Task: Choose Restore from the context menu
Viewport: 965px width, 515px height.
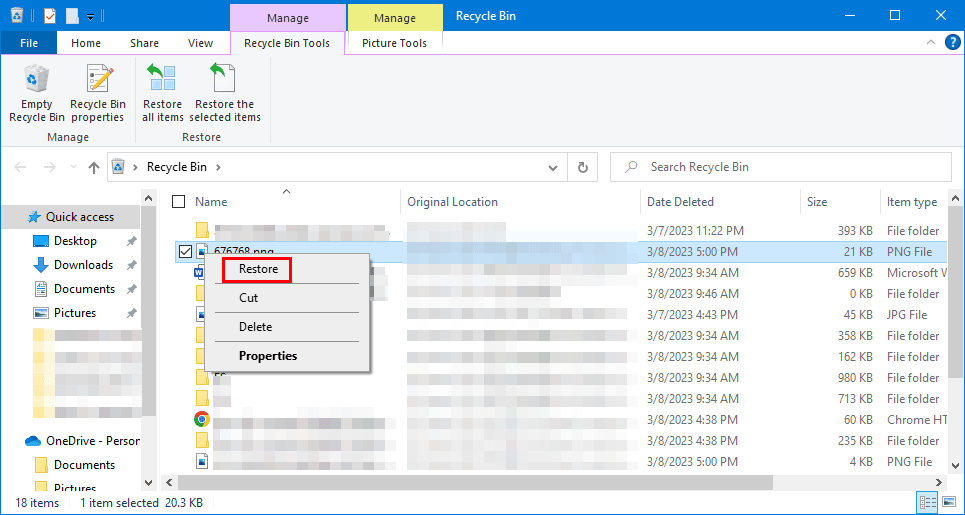Action: [x=258, y=269]
